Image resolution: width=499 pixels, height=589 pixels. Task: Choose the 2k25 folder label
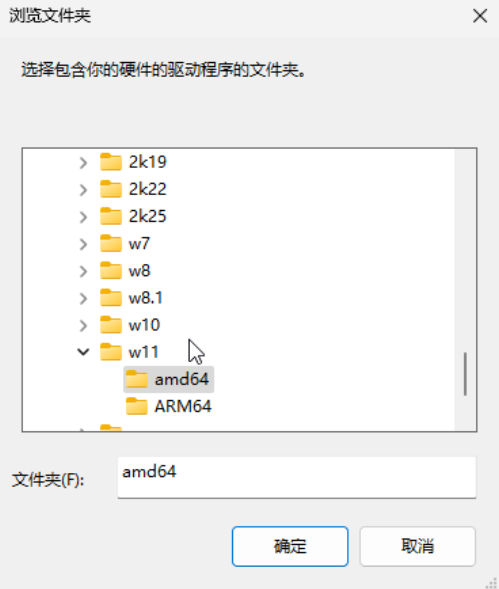coord(147,216)
